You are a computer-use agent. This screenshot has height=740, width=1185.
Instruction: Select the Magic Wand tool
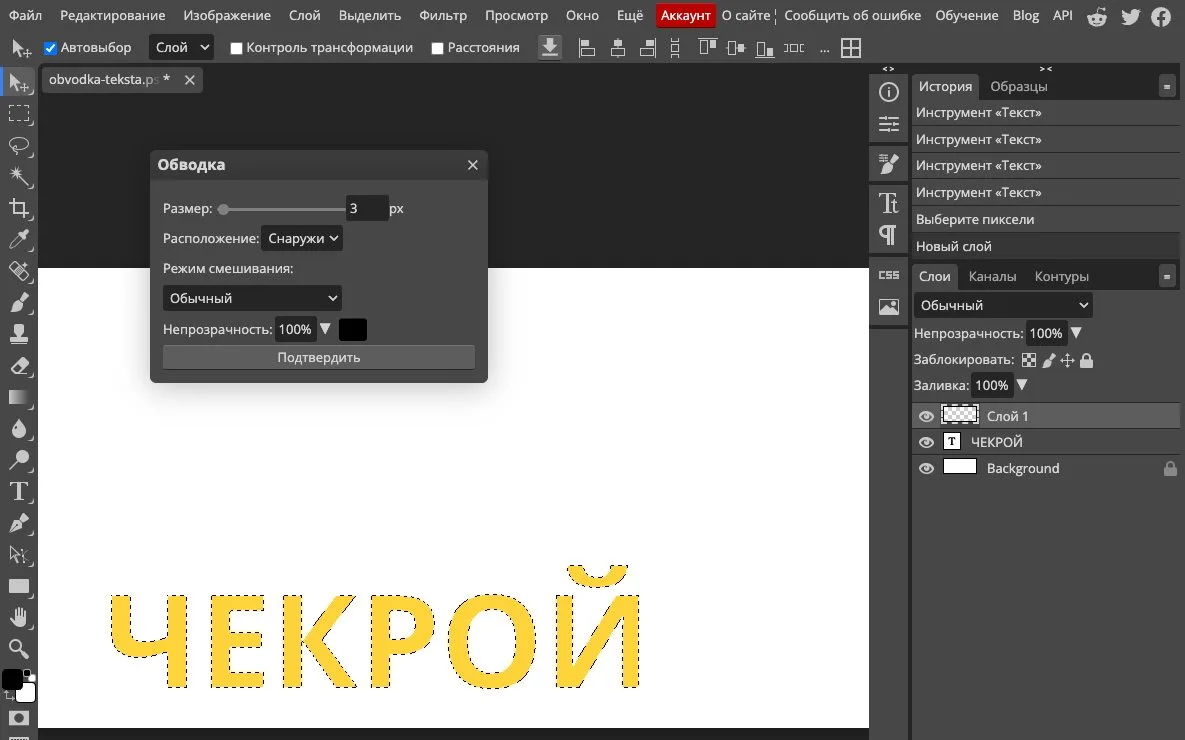(x=19, y=176)
